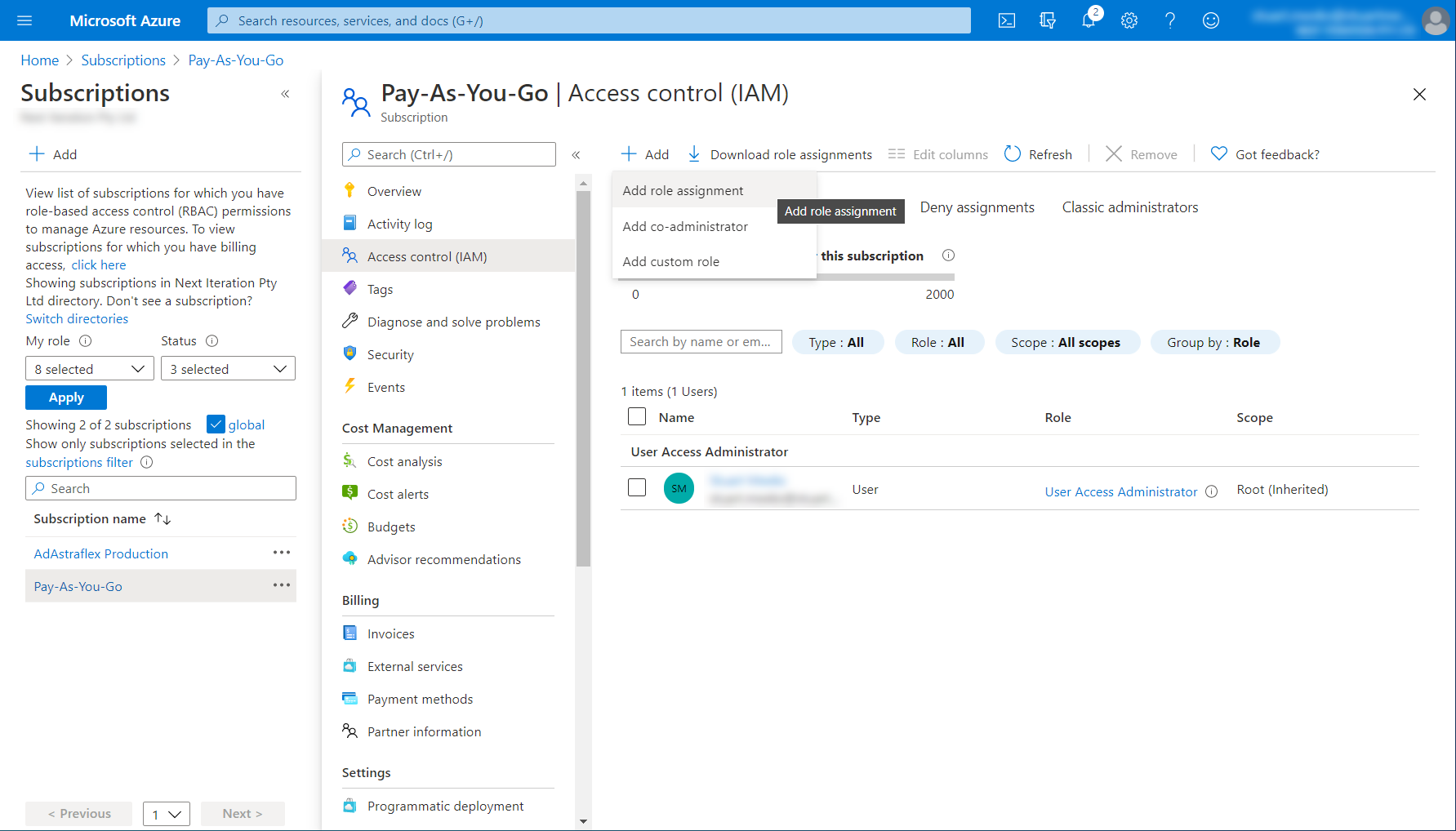Screen dimensions: 1456x831
Task: Open the feedback smiley icon
Action: 1211,20
